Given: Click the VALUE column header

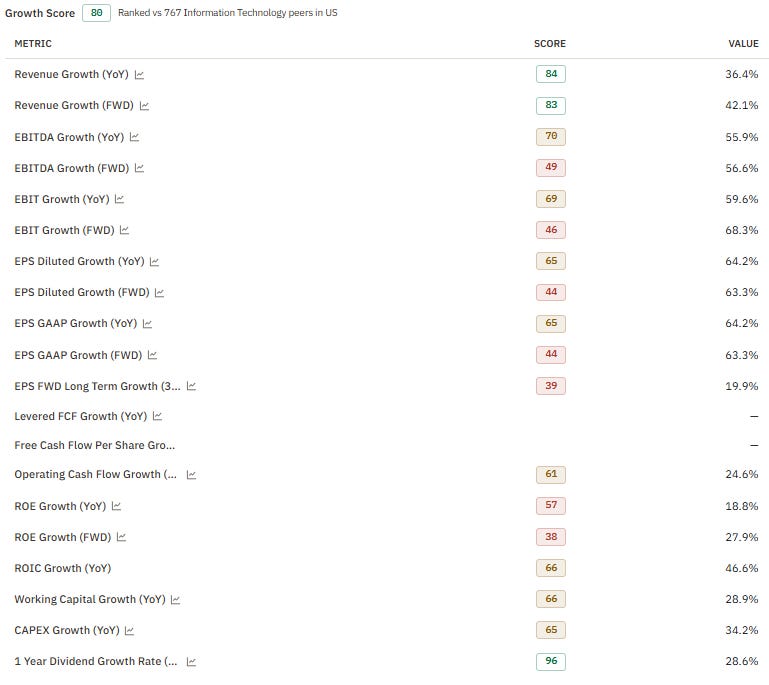Looking at the screenshot, I should tap(743, 44).
